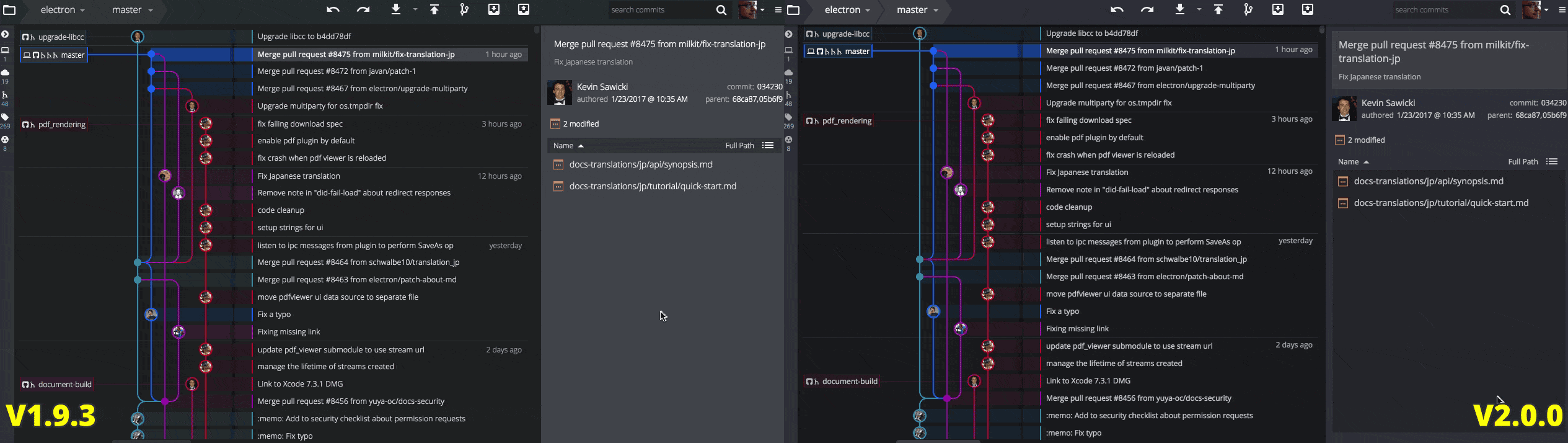Open master branch dropdown in V2.0.0 toolbar
Screen dimensions: 1568x443
click(917, 10)
